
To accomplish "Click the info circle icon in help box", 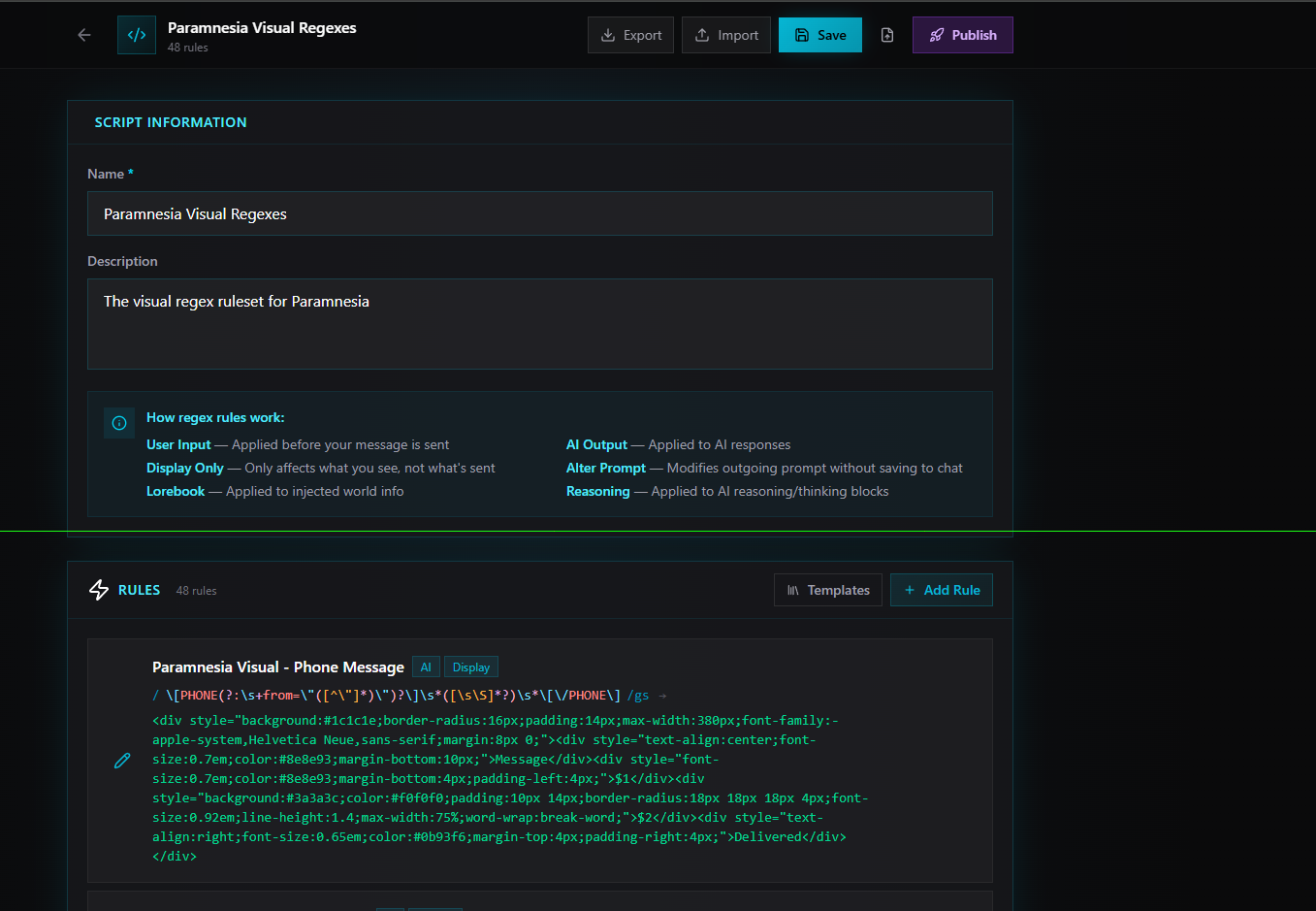I will pos(119,423).
